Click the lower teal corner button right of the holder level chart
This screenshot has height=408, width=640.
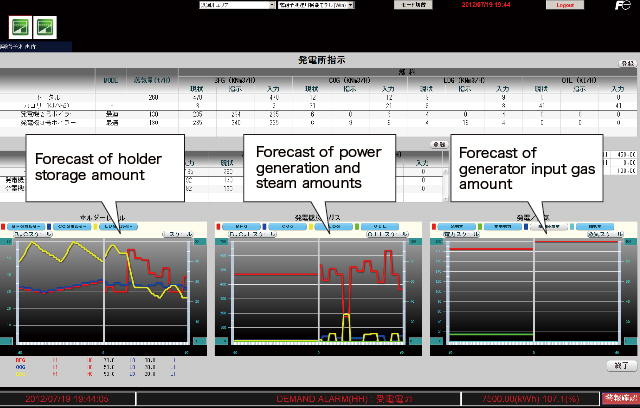click(200, 341)
